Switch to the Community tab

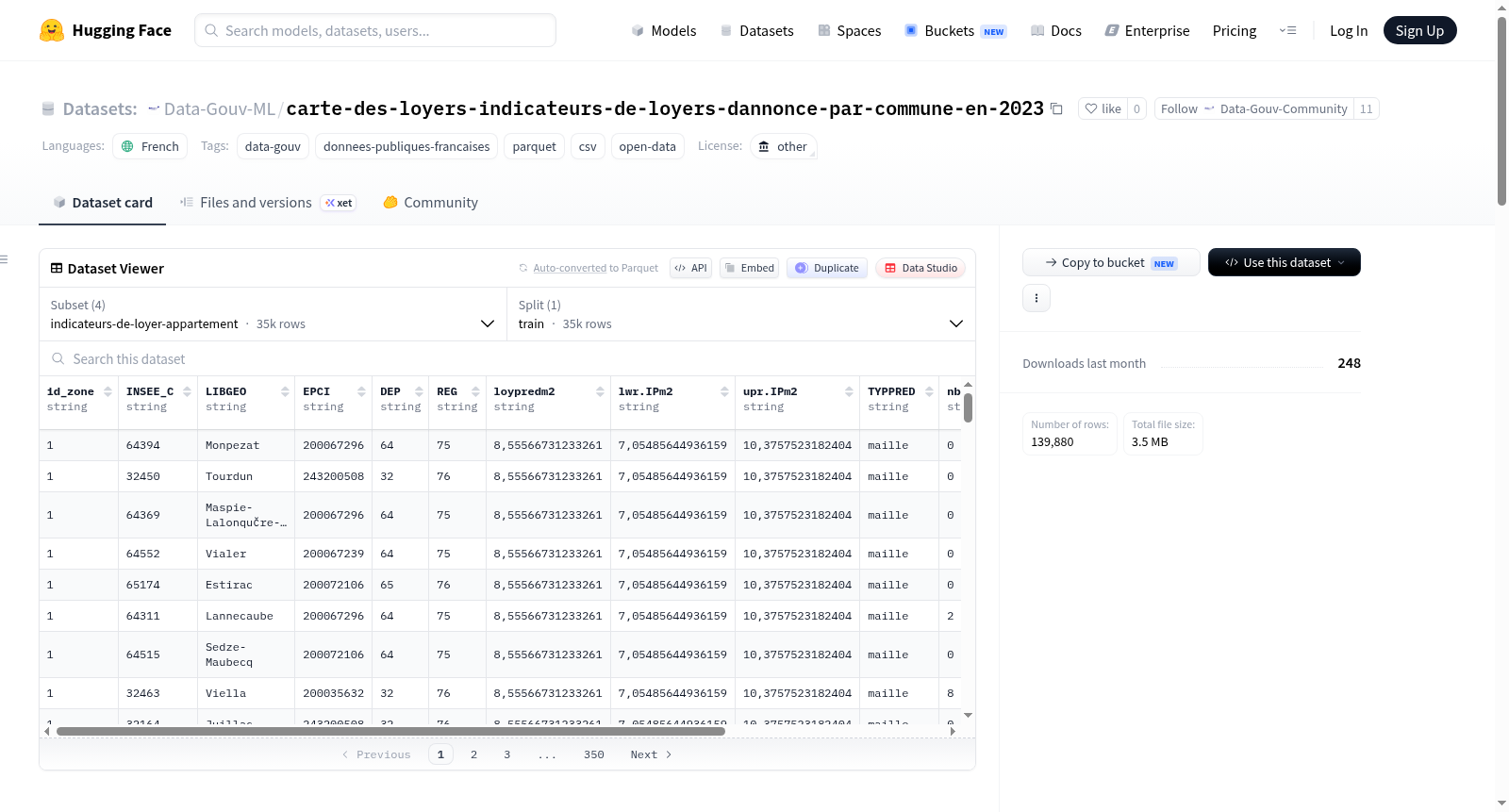[x=430, y=203]
